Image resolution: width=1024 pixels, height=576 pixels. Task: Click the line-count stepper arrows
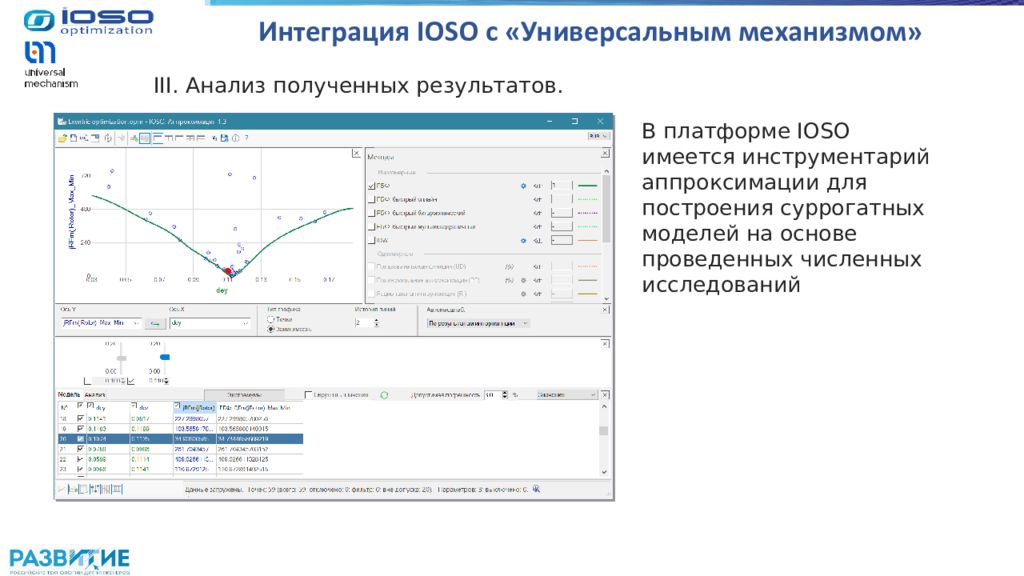(376, 323)
